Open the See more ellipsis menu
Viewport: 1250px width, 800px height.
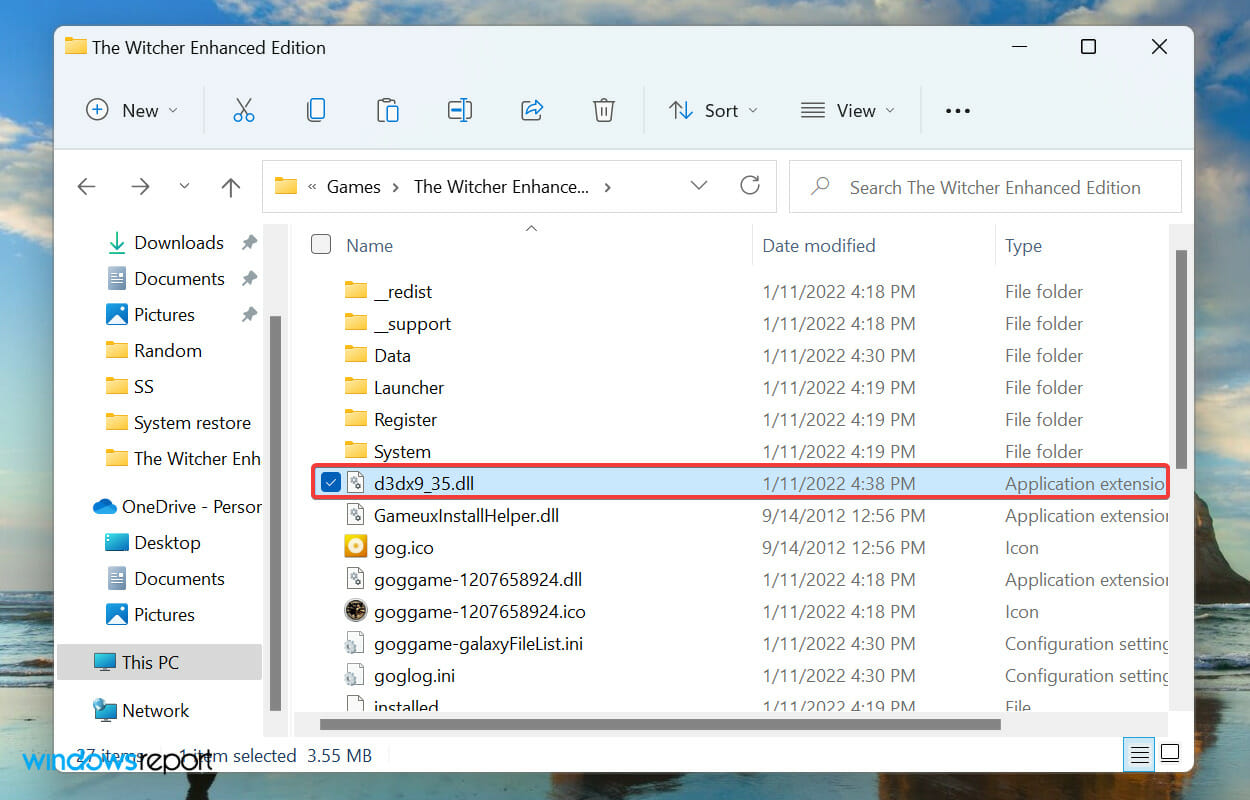(958, 110)
